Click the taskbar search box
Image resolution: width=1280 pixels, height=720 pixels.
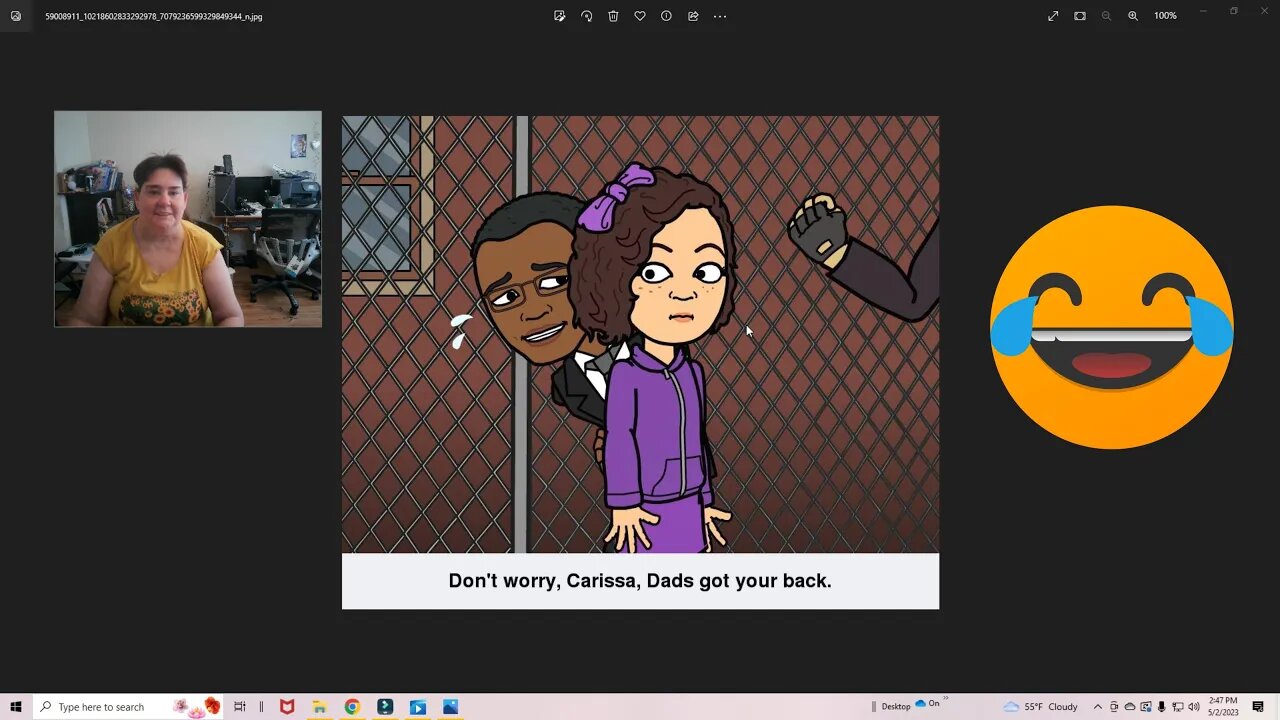pos(128,707)
